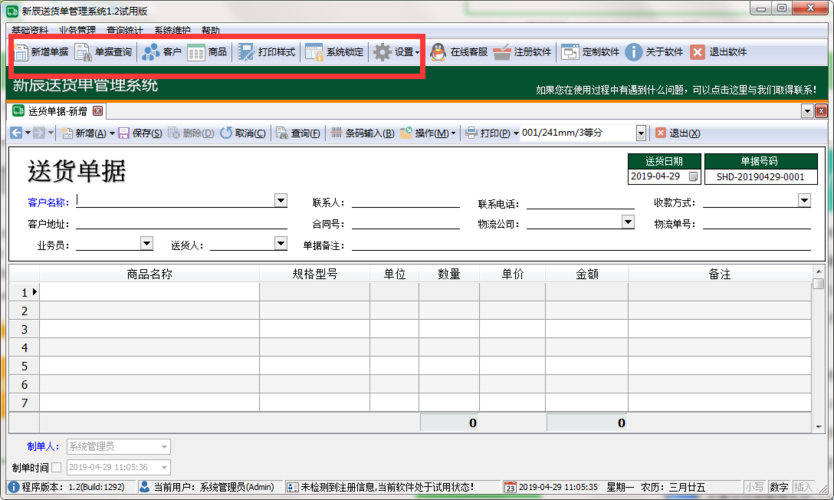Click the 系统锁定 lock icon
The height and width of the screenshot is (500, 834).
point(335,52)
